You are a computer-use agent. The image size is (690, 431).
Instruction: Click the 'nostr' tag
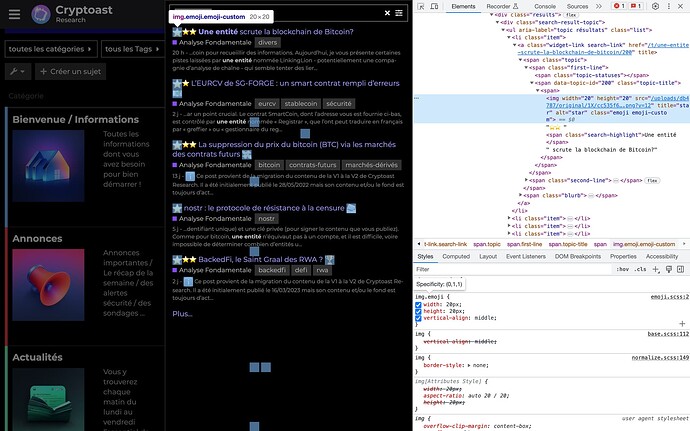266,219
